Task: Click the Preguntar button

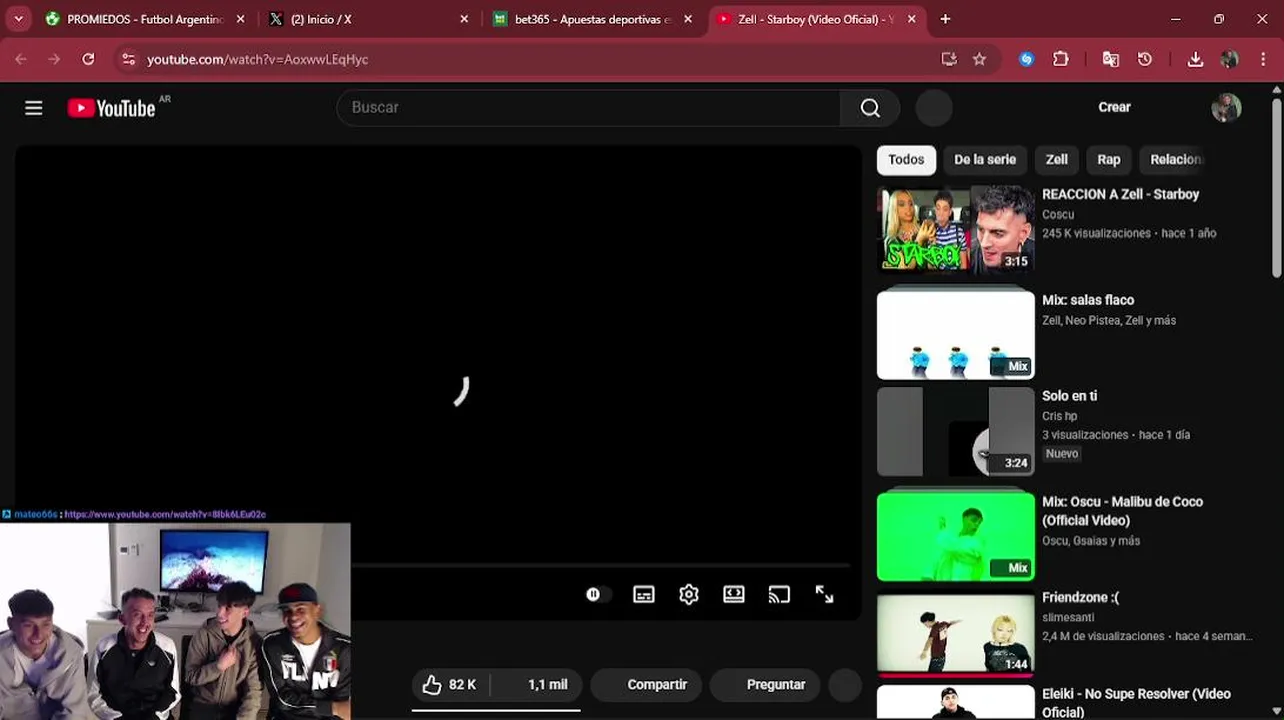Action: (765, 685)
